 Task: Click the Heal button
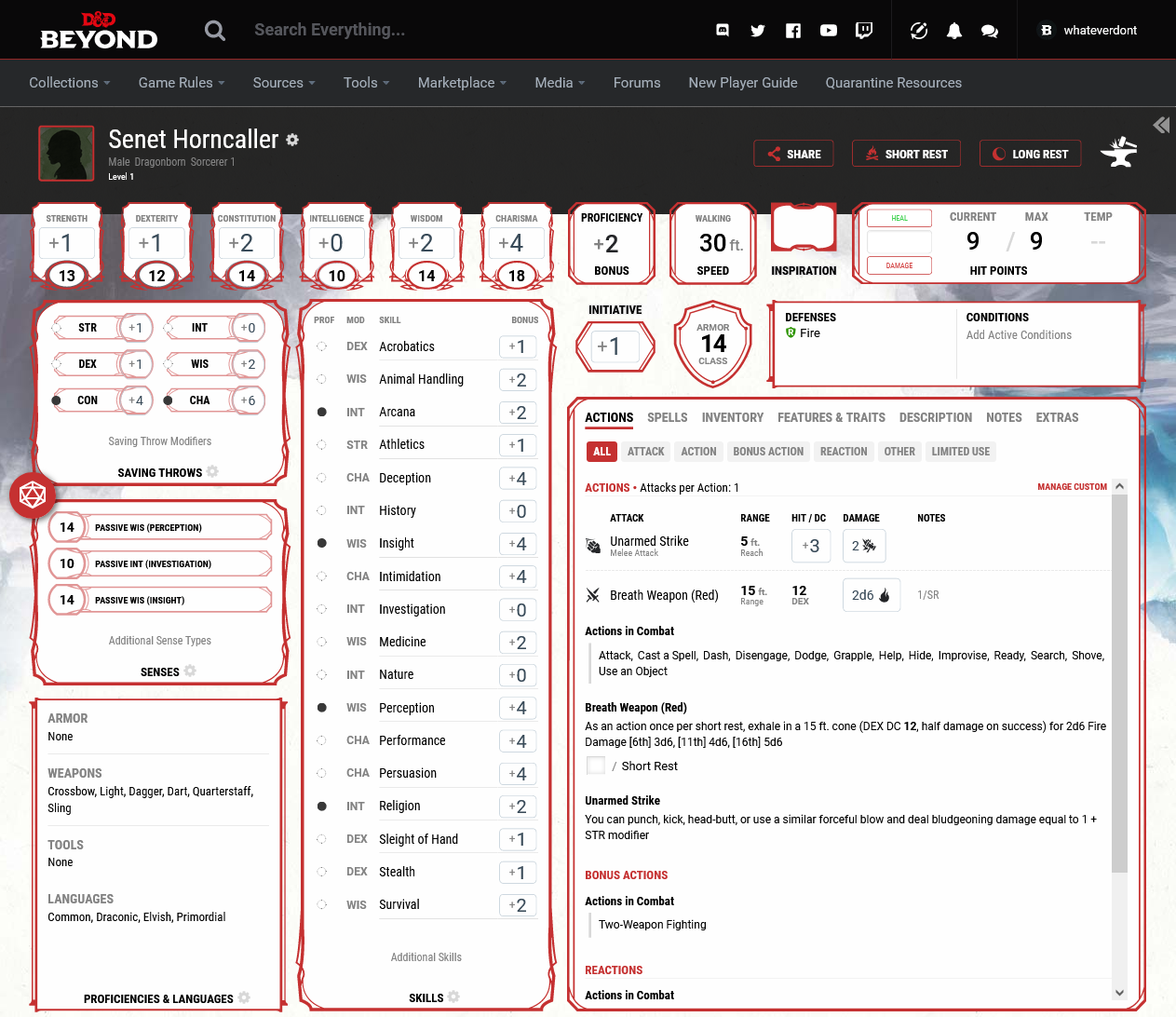(x=899, y=218)
